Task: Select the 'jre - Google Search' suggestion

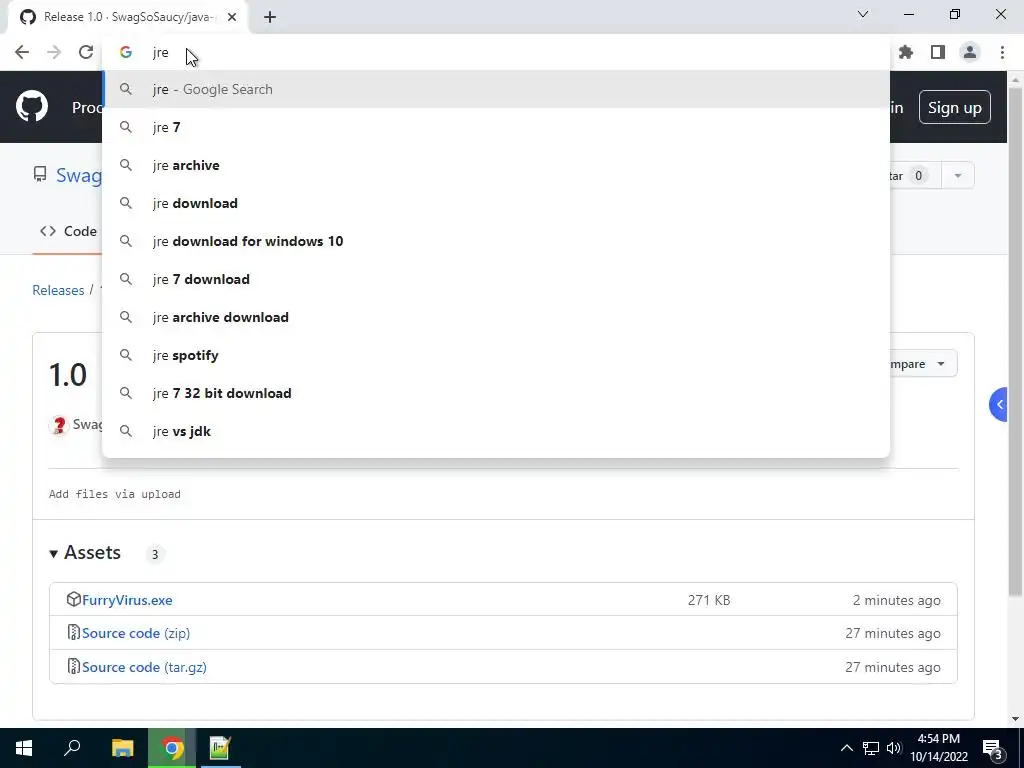Action: coord(496,89)
